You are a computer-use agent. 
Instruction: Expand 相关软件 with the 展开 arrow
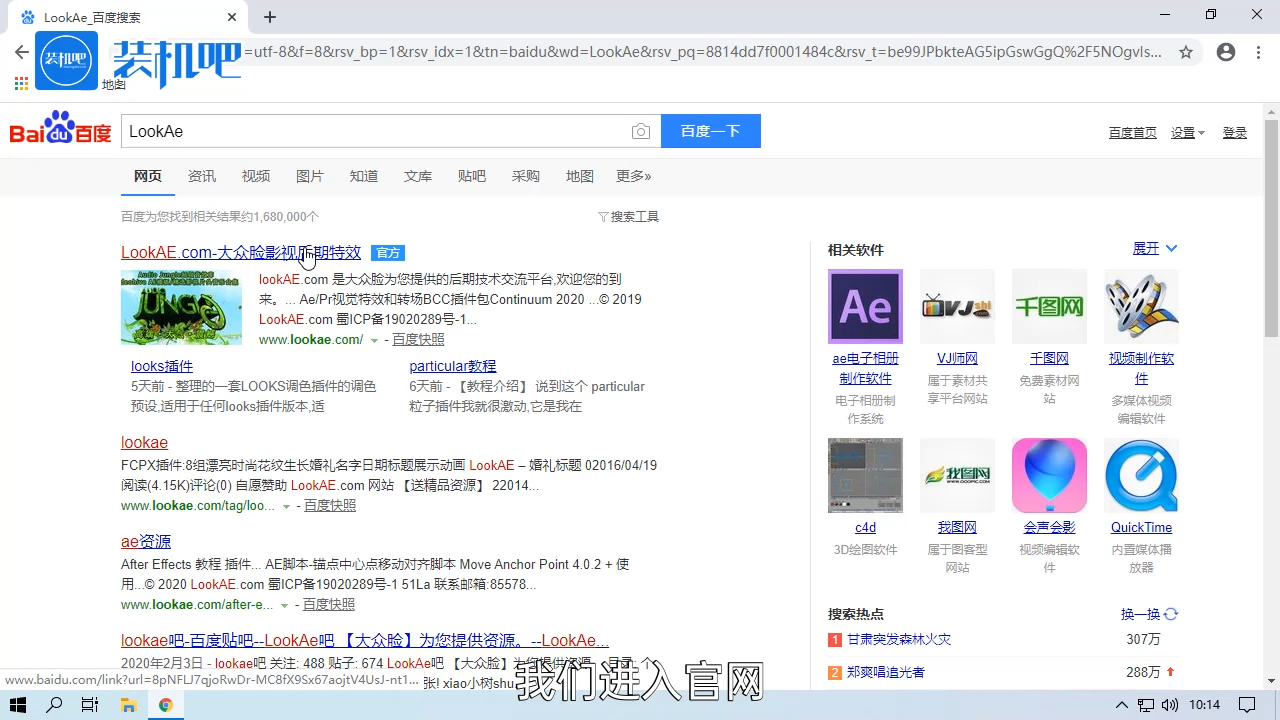(x=1154, y=248)
